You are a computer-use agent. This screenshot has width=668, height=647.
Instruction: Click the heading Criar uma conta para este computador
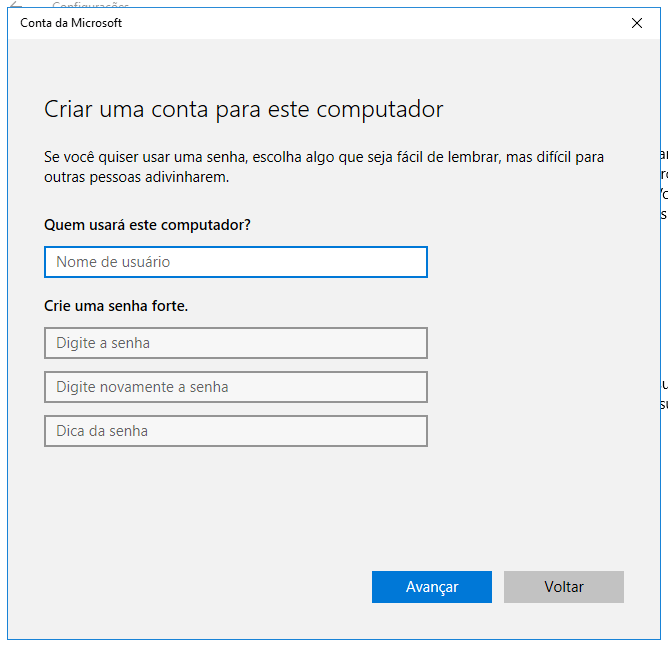tap(243, 109)
